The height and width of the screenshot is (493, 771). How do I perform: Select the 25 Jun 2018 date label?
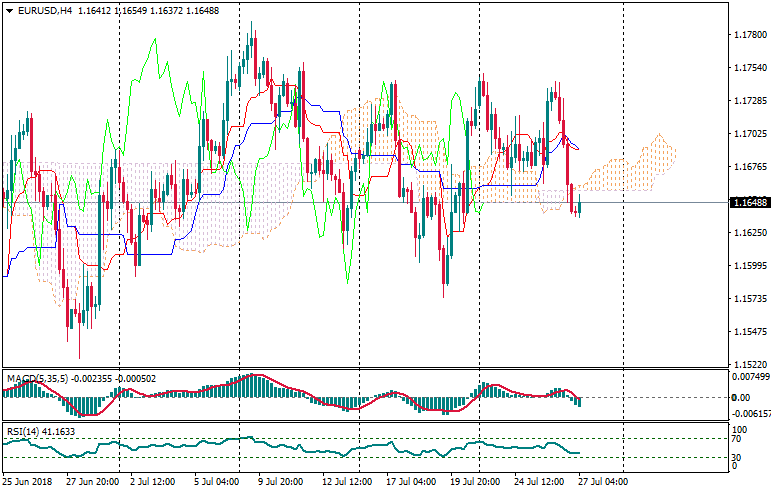click(x=30, y=481)
